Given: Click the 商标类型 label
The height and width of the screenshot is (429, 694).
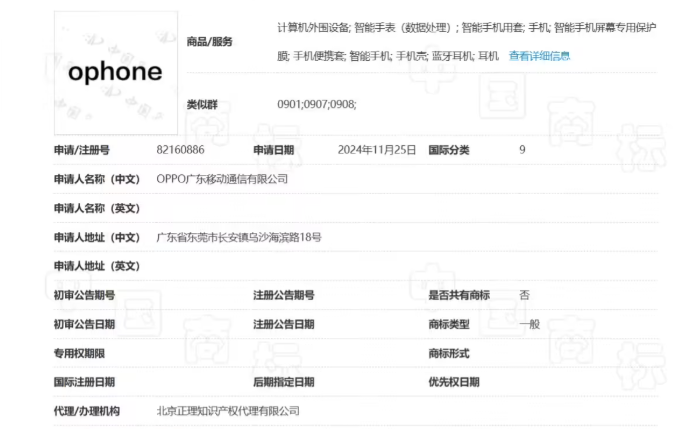Looking at the screenshot, I should pyautogui.click(x=449, y=324).
